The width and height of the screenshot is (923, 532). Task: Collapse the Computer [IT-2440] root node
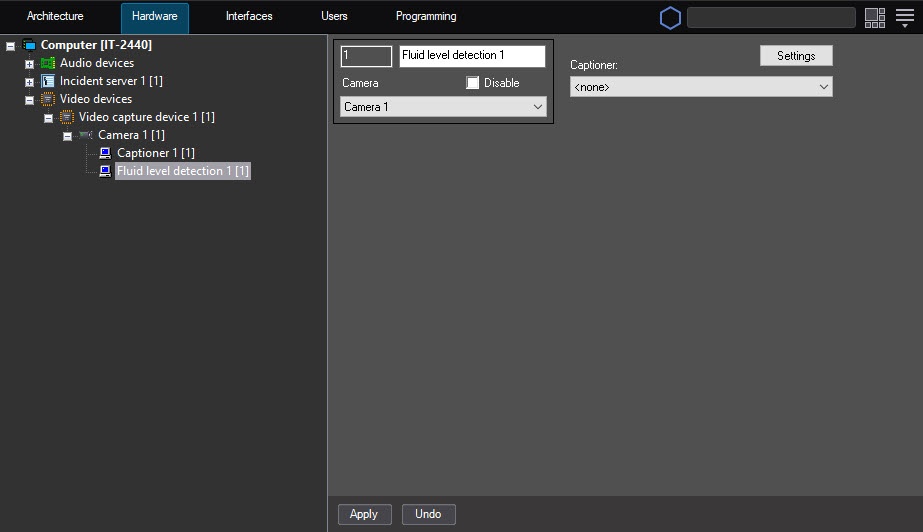pos(10,46)
